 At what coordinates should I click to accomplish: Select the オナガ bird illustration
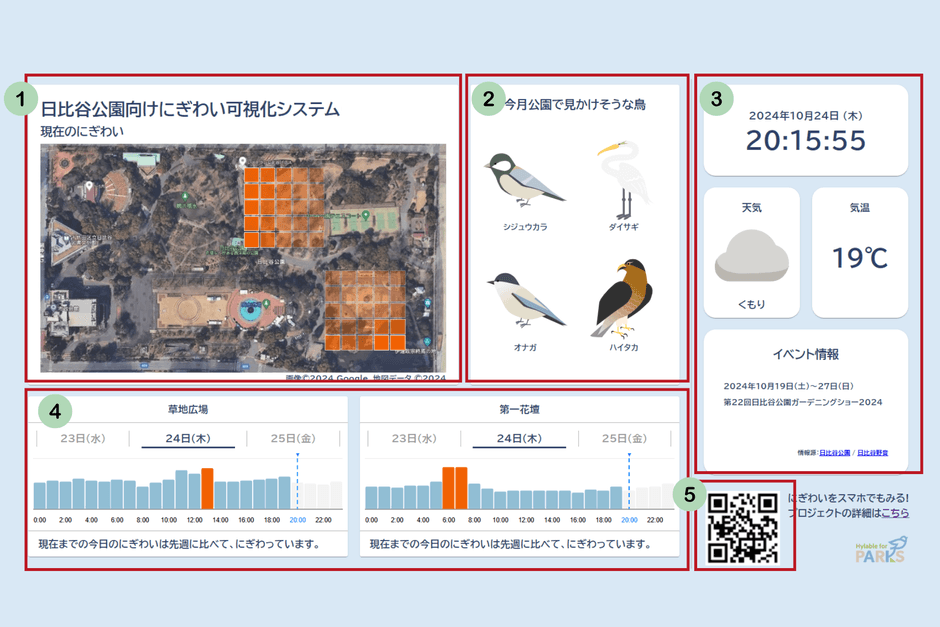[524, 302]
